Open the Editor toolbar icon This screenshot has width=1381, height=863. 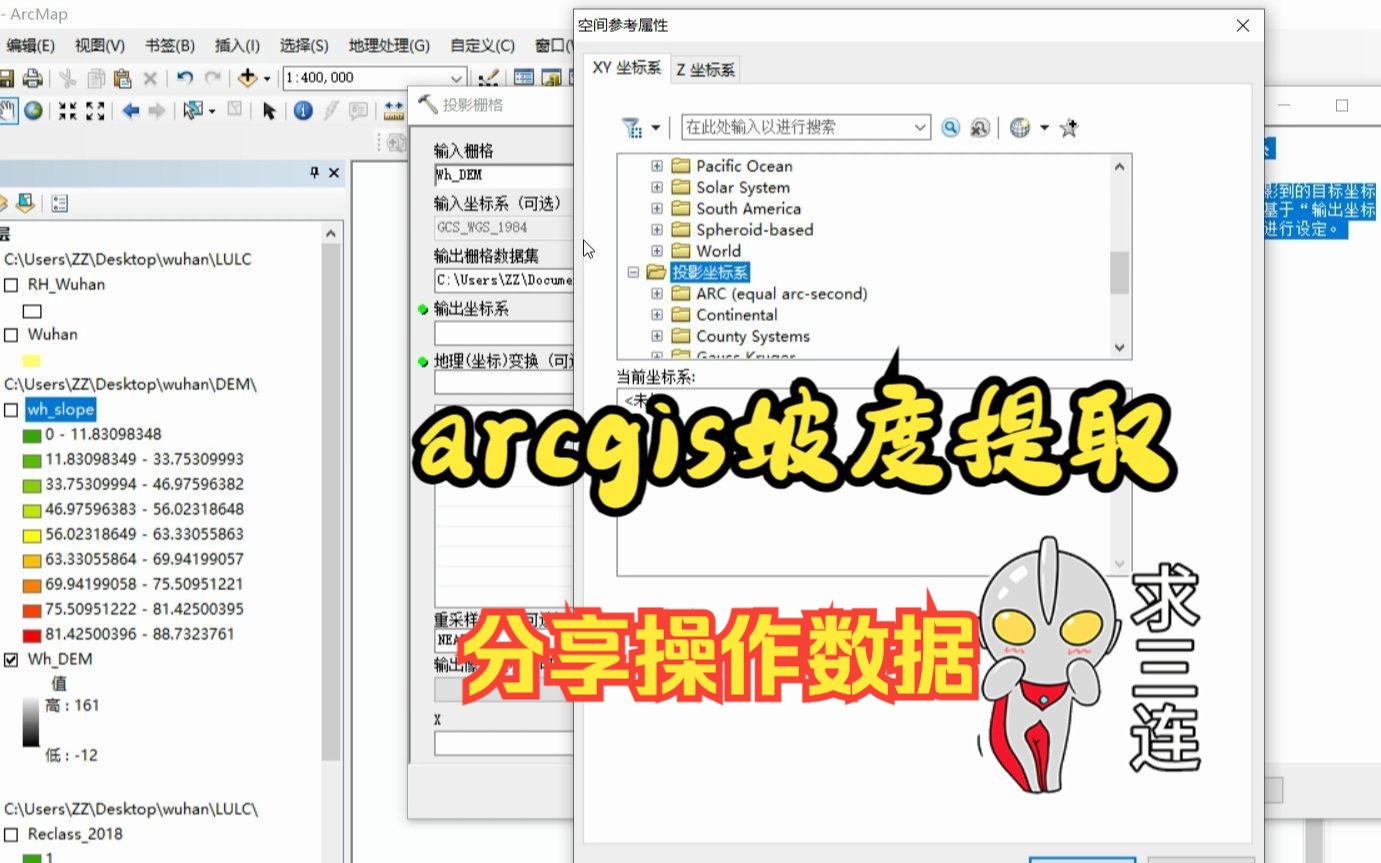[x=489, y=78]
